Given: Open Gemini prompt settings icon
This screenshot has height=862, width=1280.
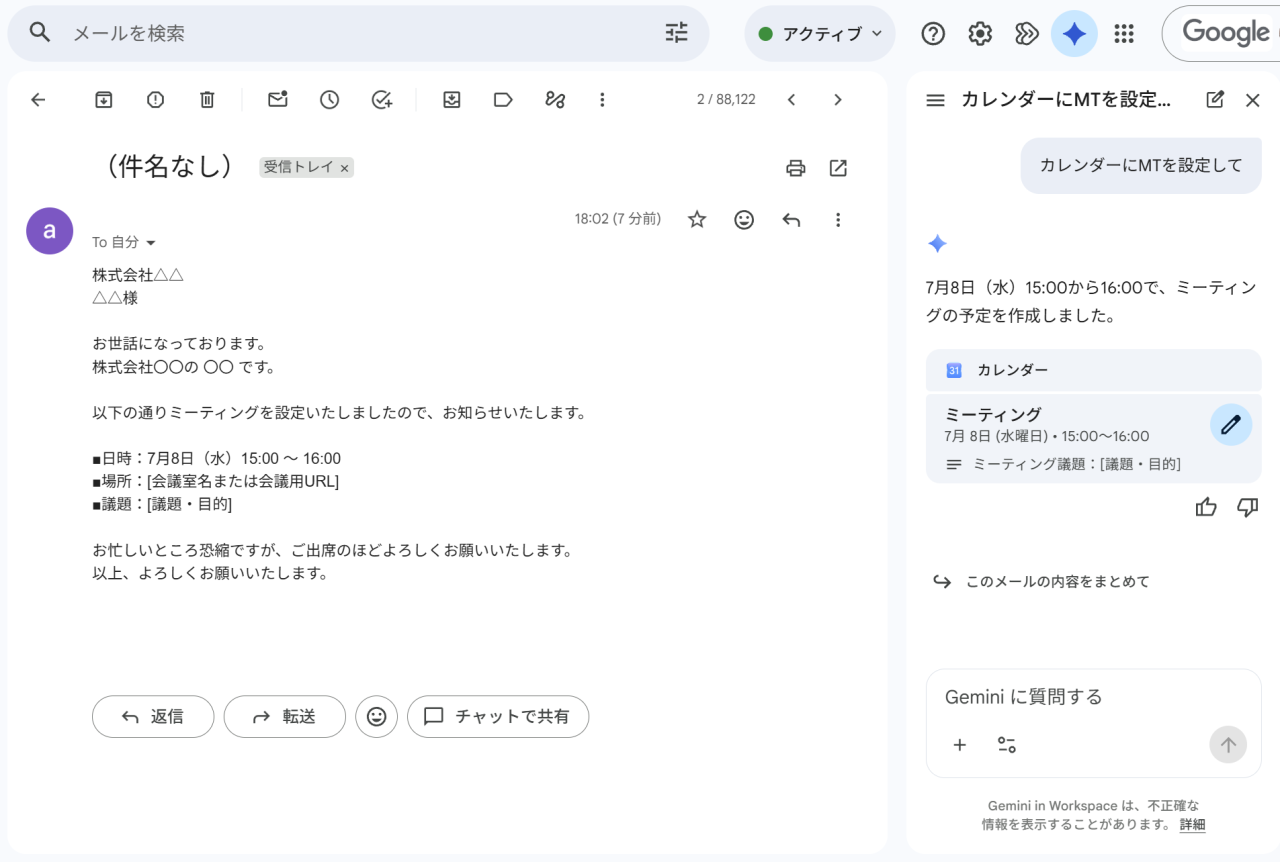Looking at the screenshot, I should click(x=1007, y=745).
